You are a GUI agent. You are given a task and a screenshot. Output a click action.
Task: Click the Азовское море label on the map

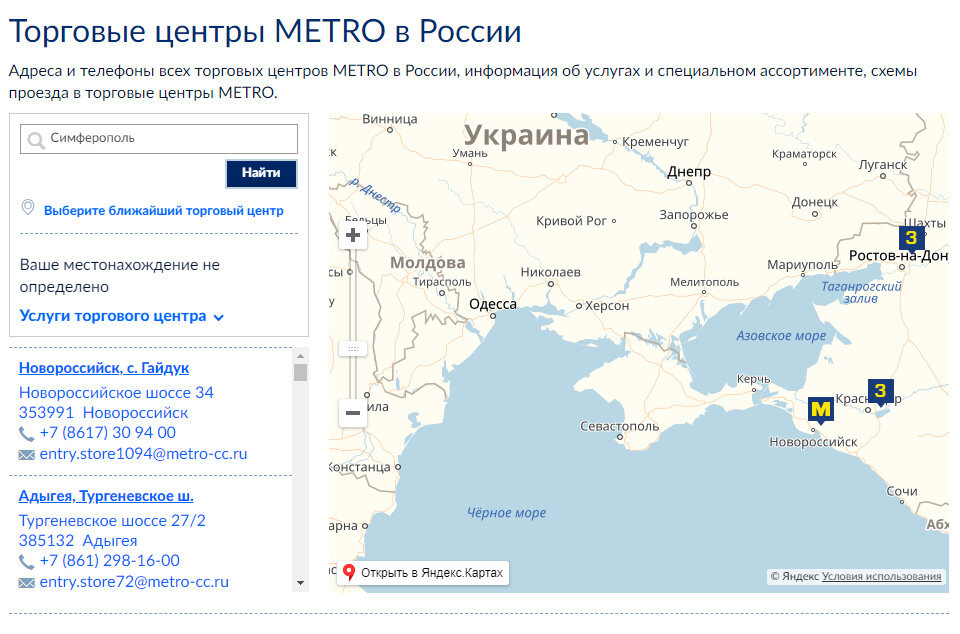(781, 335)
